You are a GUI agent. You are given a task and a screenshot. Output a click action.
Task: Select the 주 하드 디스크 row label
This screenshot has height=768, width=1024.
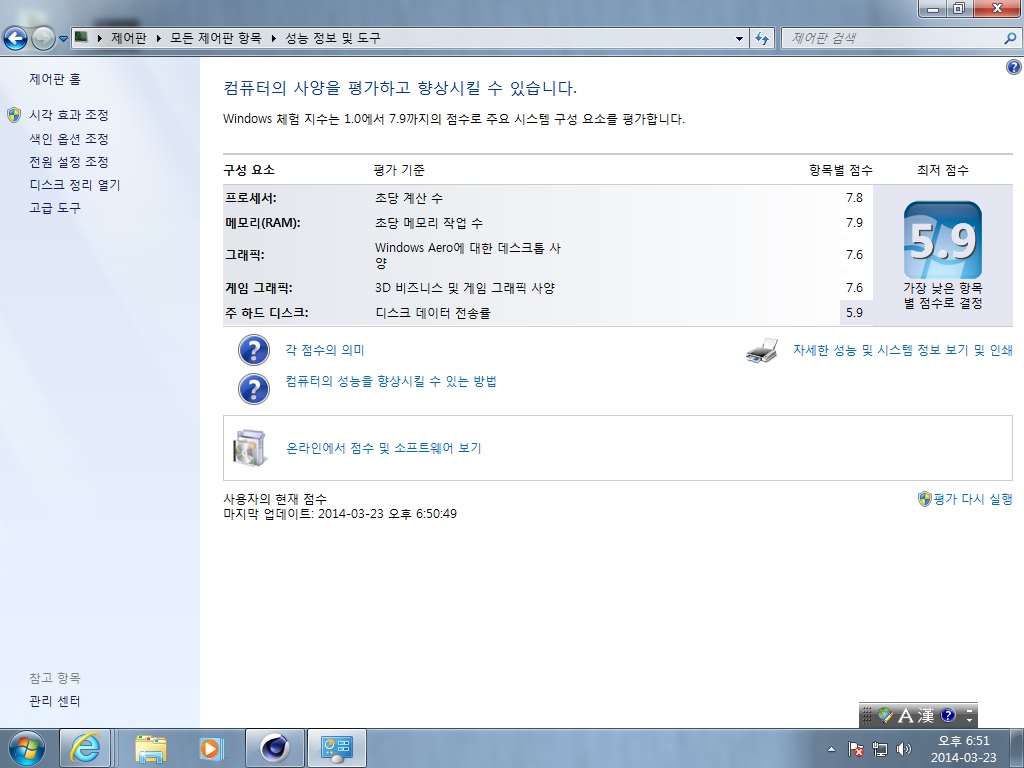(x=266, y=313)
